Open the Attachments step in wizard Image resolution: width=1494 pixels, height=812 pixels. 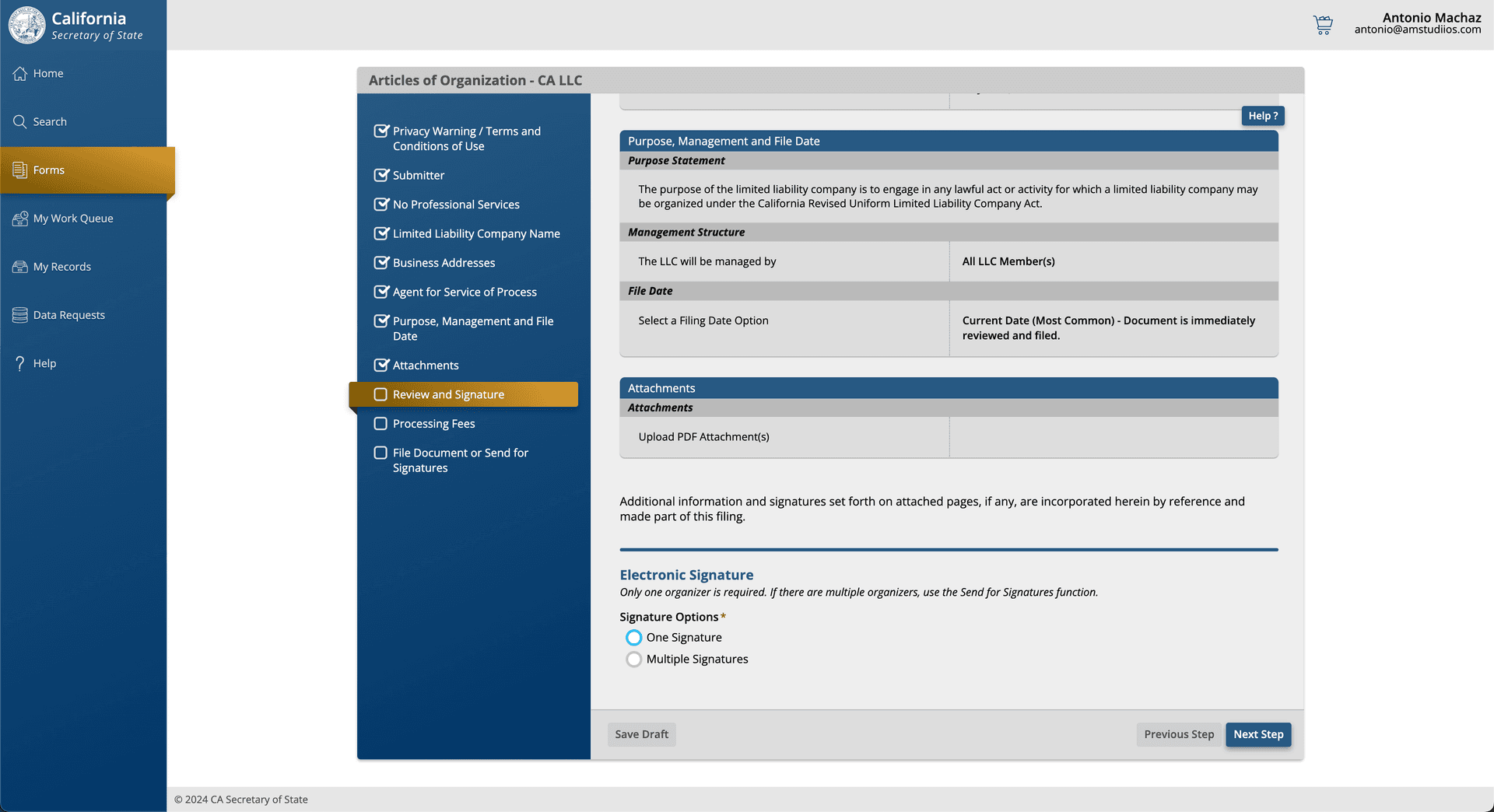tap(426, 366)
